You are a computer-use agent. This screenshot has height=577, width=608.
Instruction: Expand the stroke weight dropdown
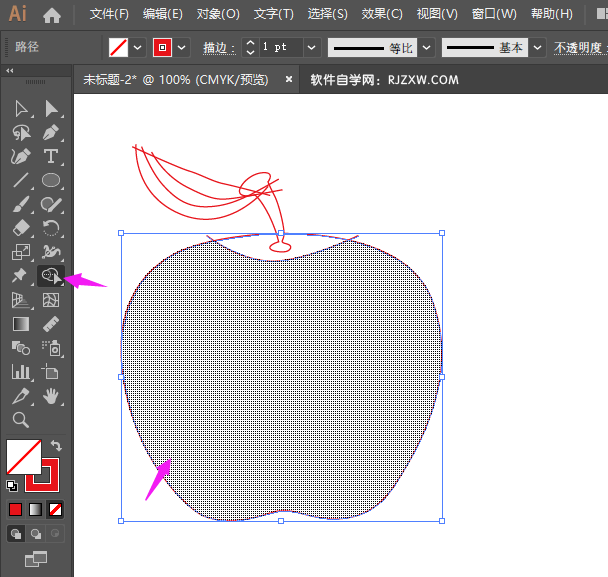click(x=312, y=47)
